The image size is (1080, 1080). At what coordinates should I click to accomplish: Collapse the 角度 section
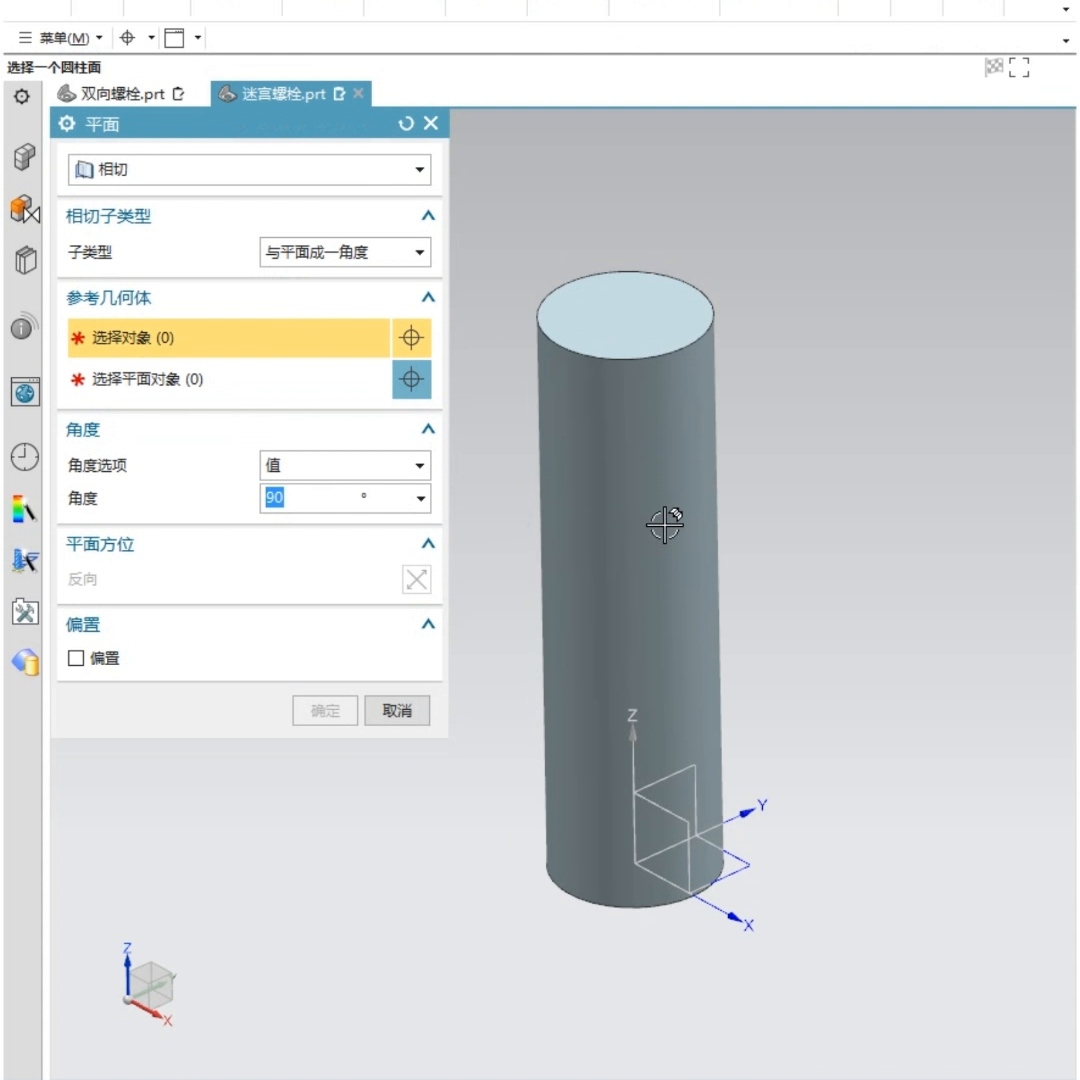[428, 429]
